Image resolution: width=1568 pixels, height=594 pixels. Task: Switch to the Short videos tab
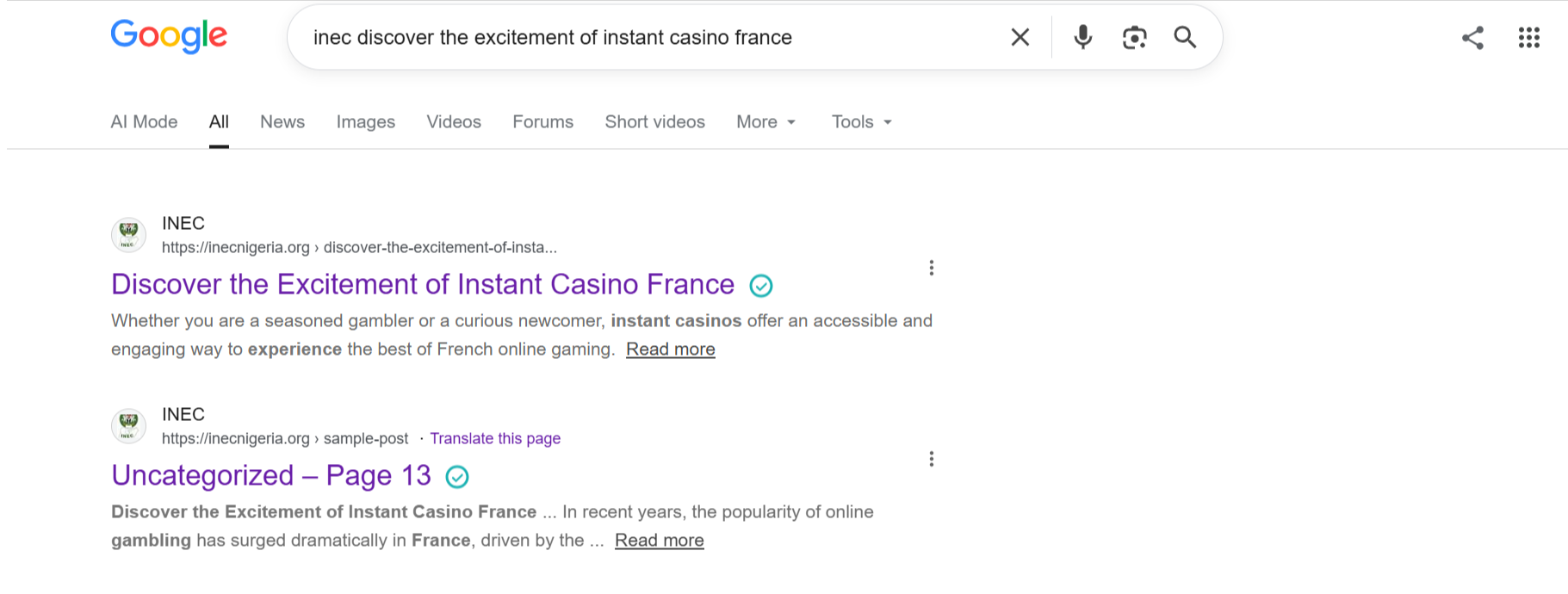coord(654,121)
